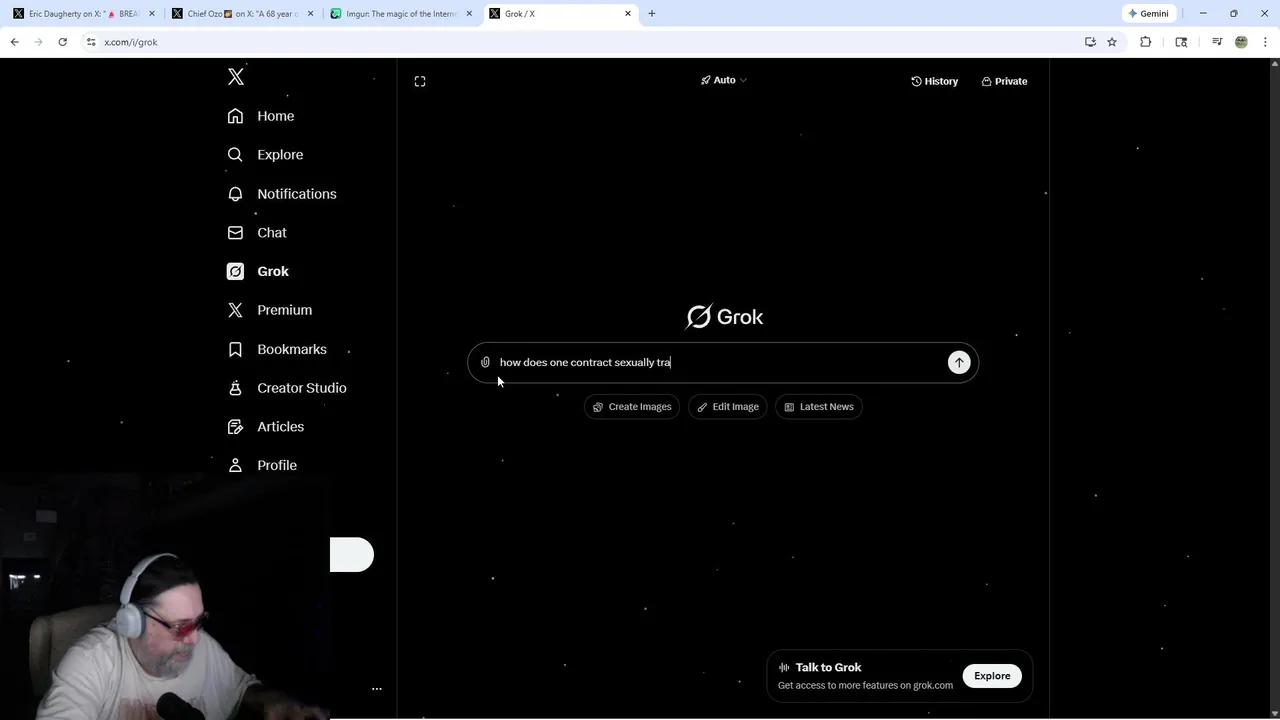The height and width of the screenshot is (720, 1280).
Task: Click the Bookmarks ribbon icon
Action: [x=235, y=349]
